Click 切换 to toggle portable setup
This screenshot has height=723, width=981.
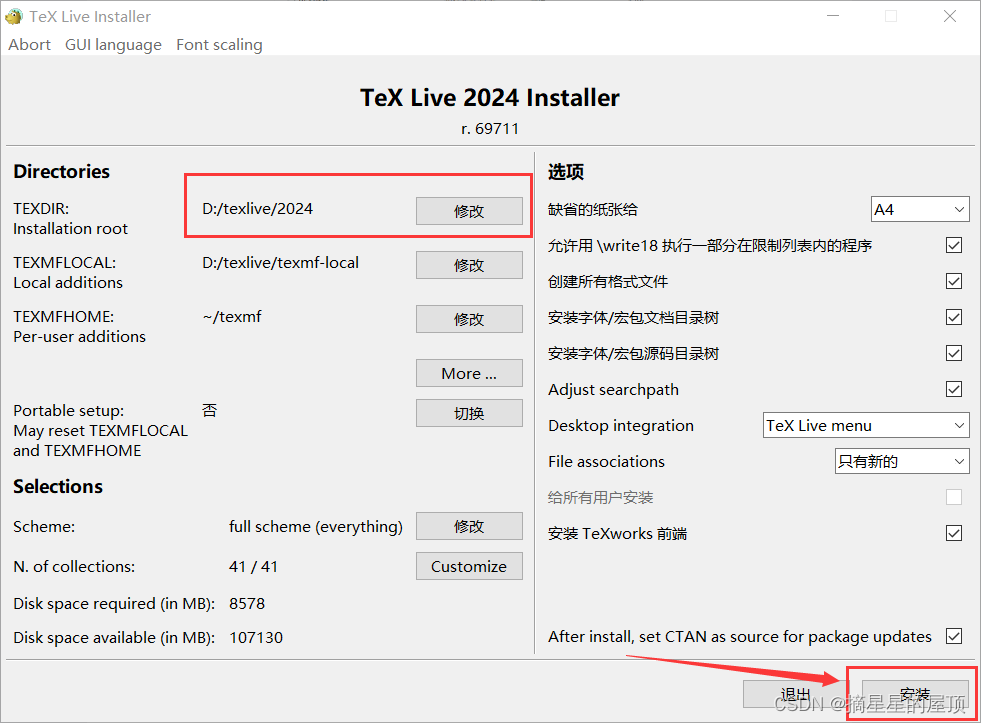(469, 413)
